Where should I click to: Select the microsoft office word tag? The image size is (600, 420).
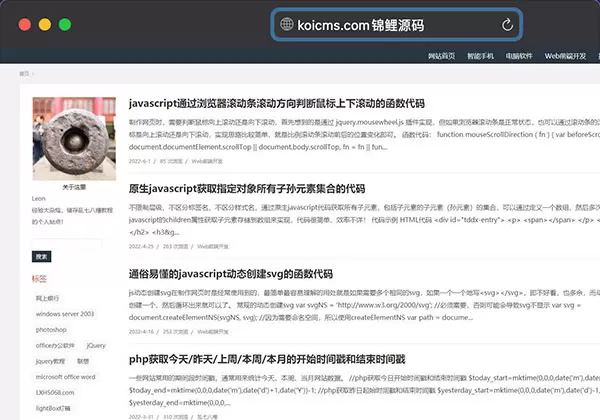tap(65, 377)
